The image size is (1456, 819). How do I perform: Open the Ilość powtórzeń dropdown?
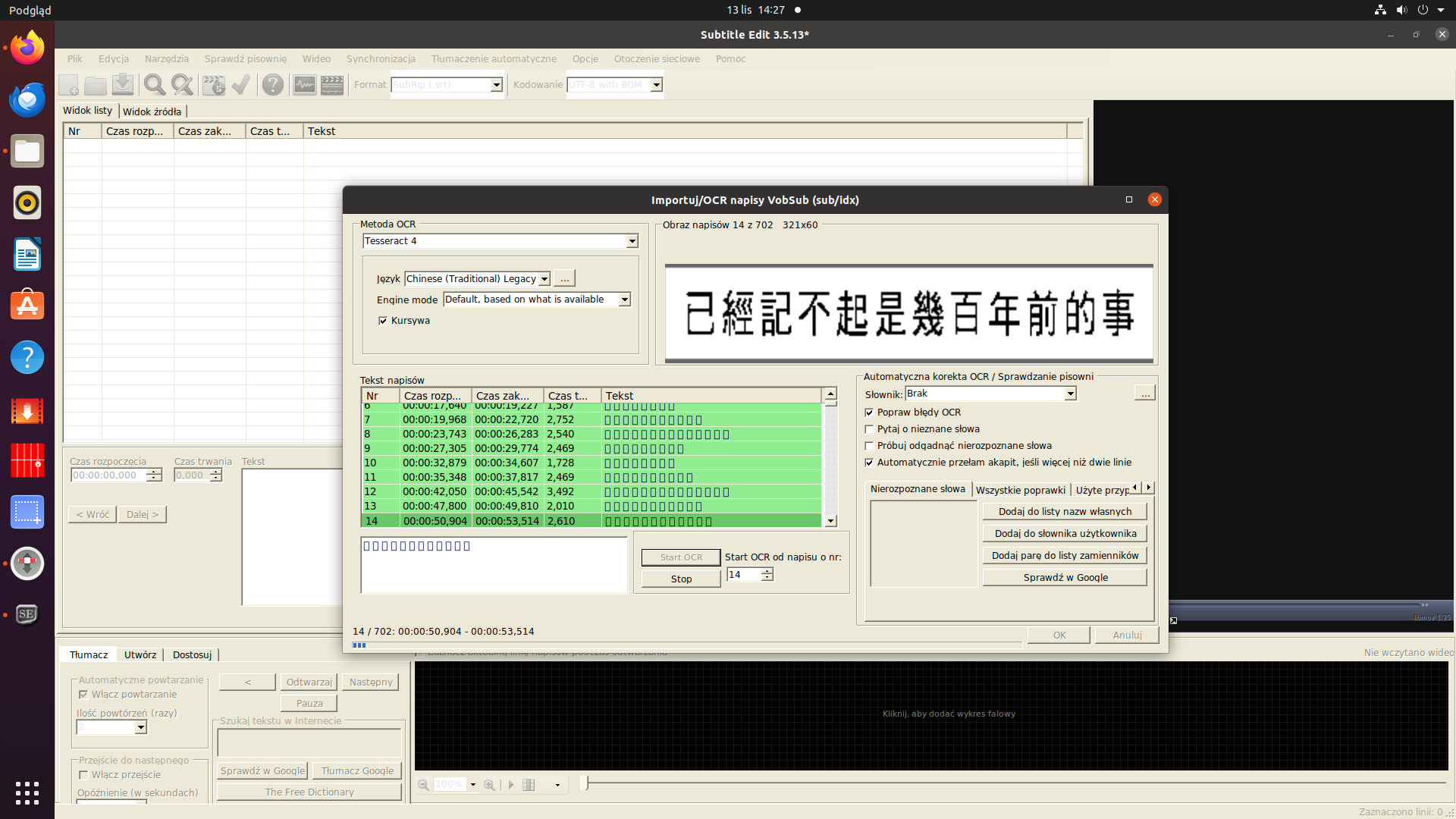[x=140, y=727]
